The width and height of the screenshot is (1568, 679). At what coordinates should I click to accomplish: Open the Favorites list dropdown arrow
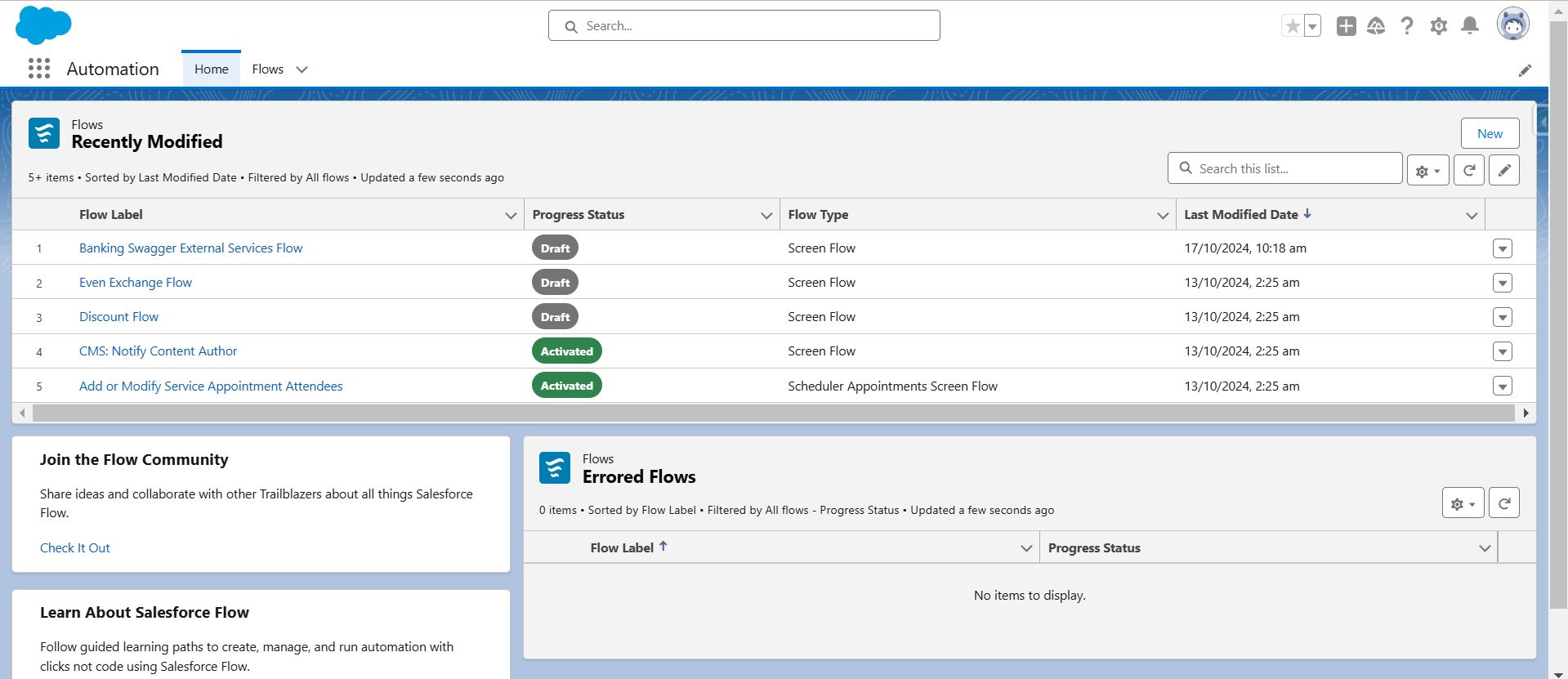tap(1312, 26)
